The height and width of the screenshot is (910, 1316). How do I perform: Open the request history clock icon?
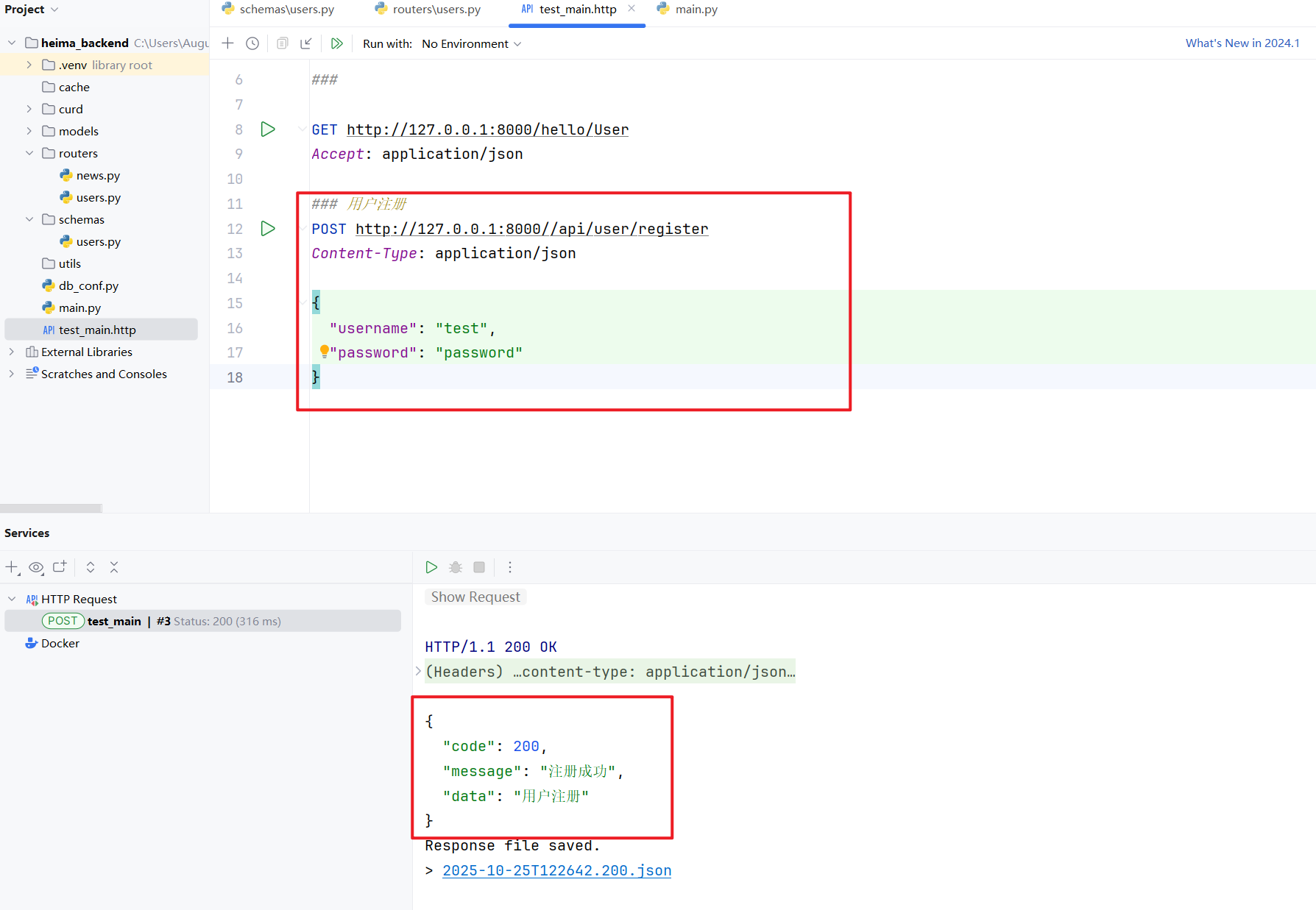[252, 43]
